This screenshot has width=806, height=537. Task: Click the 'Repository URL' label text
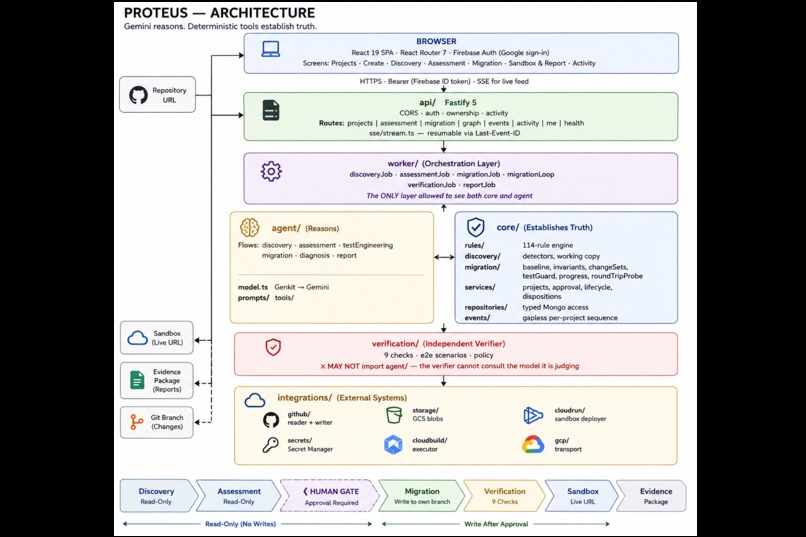(169, 95)
